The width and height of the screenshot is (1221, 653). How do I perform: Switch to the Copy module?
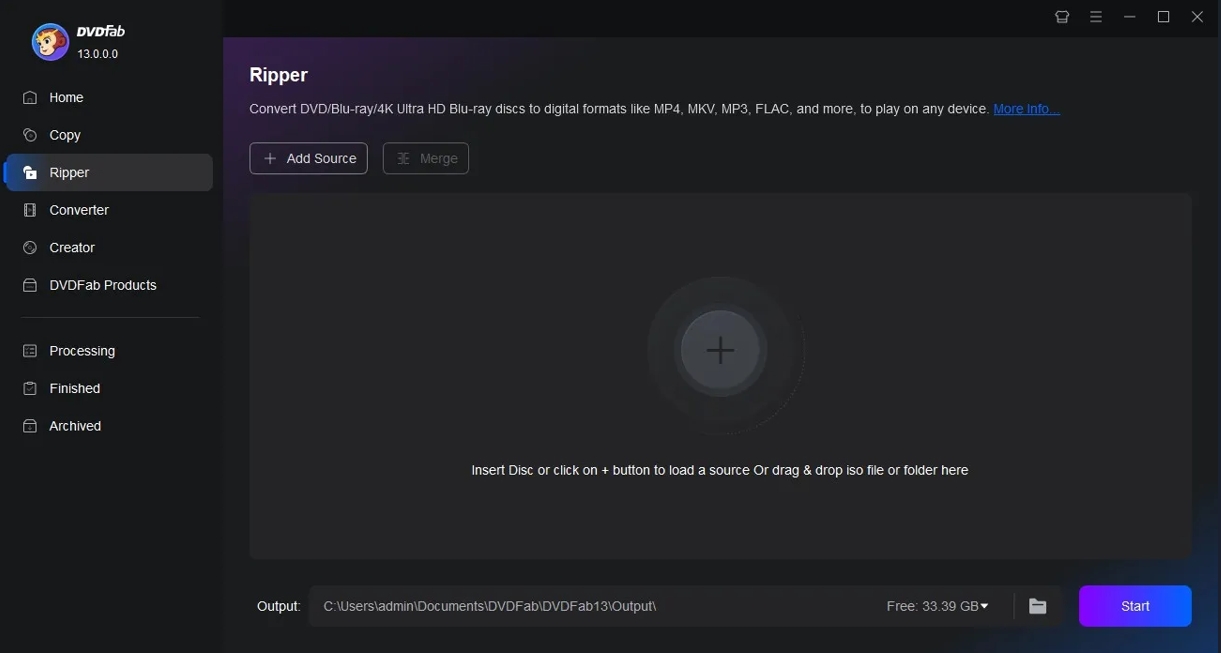109,135
